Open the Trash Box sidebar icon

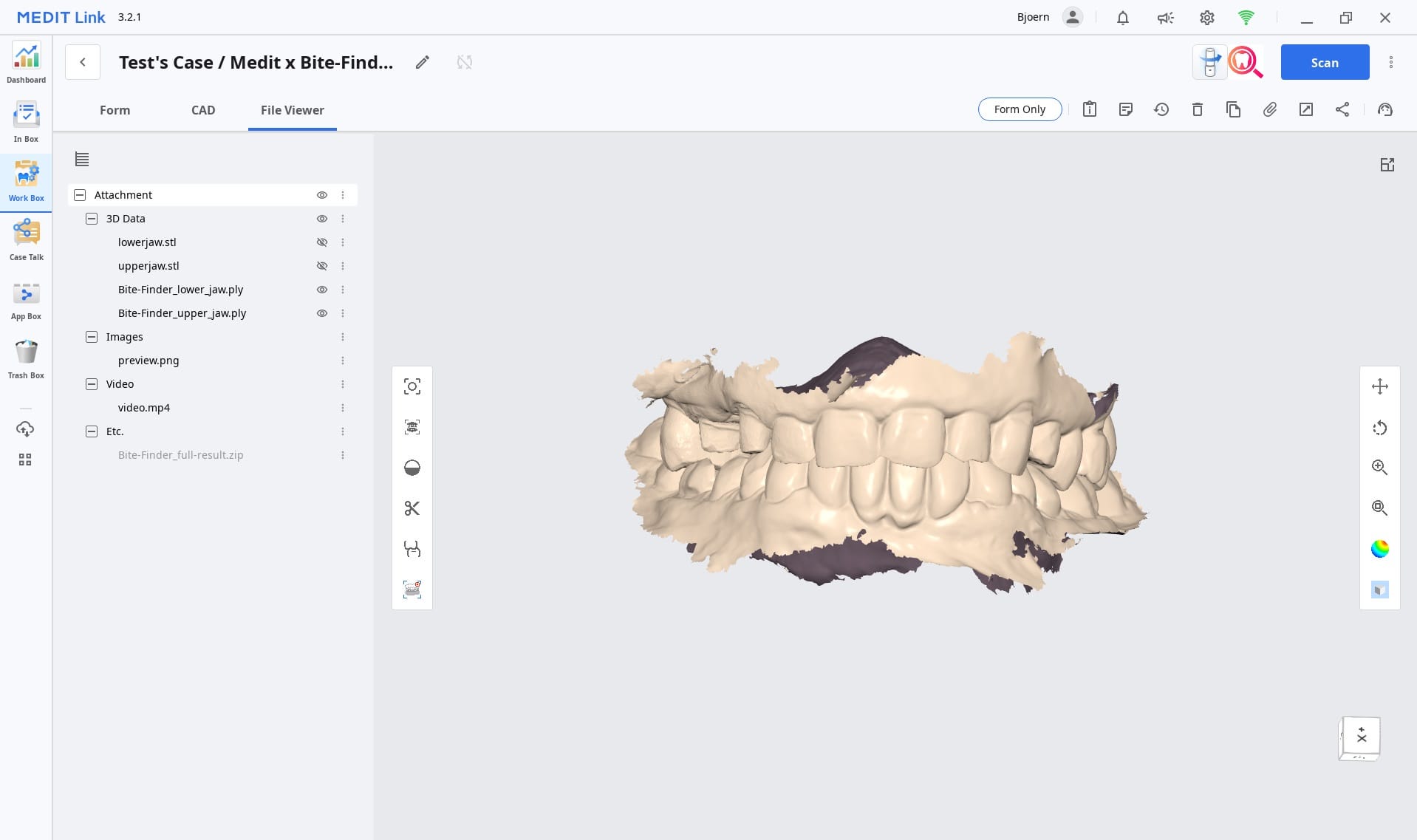point(26,358)
